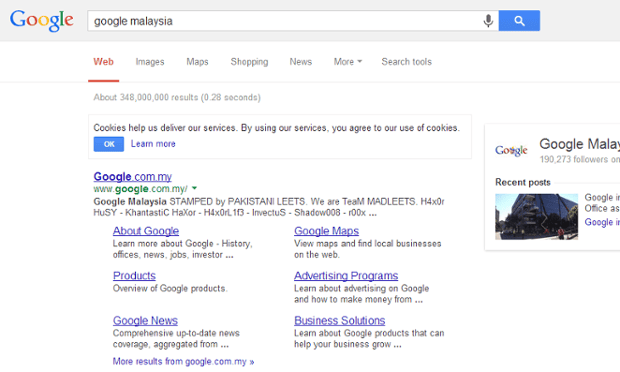Open the Google News sitelink
This screenshot has height=372, width=620.
[x=145, y=320]
